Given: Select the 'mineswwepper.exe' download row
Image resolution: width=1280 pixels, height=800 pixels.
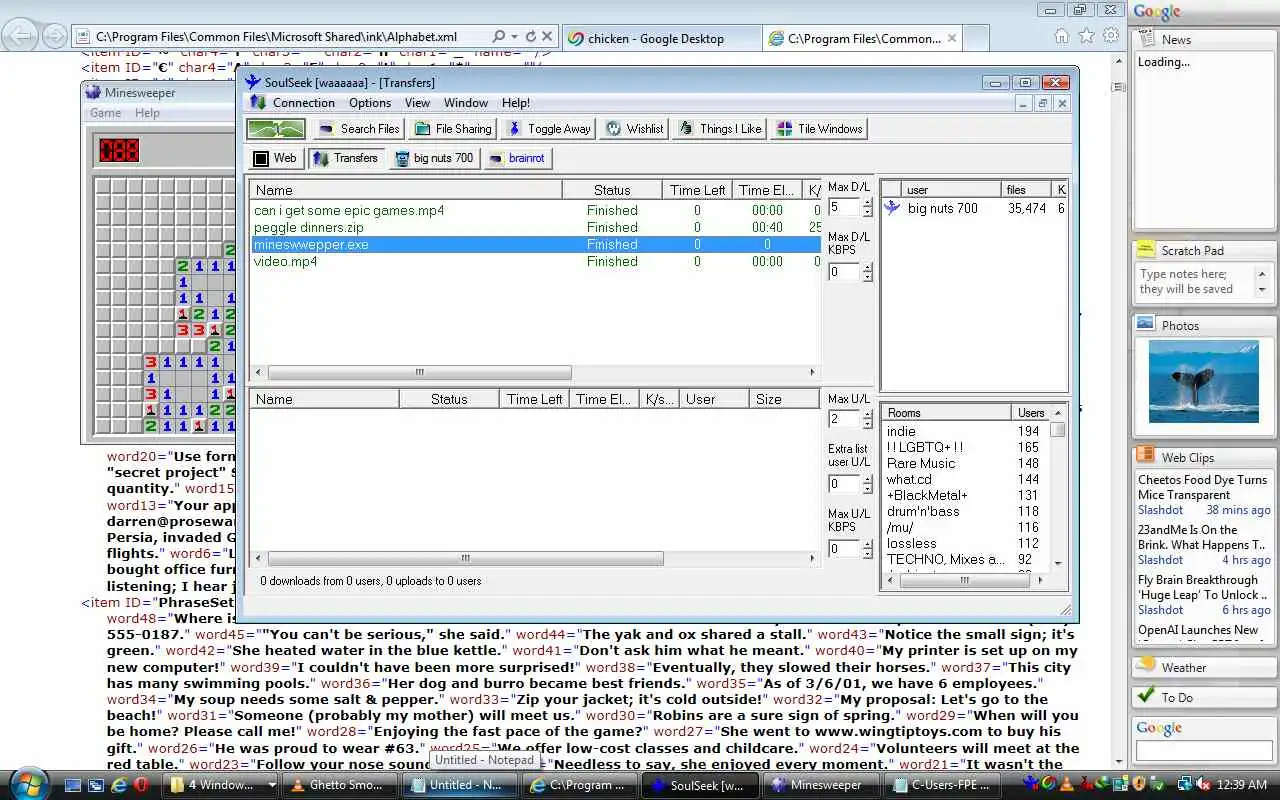Looking at the screenshot, I should 535,245.
